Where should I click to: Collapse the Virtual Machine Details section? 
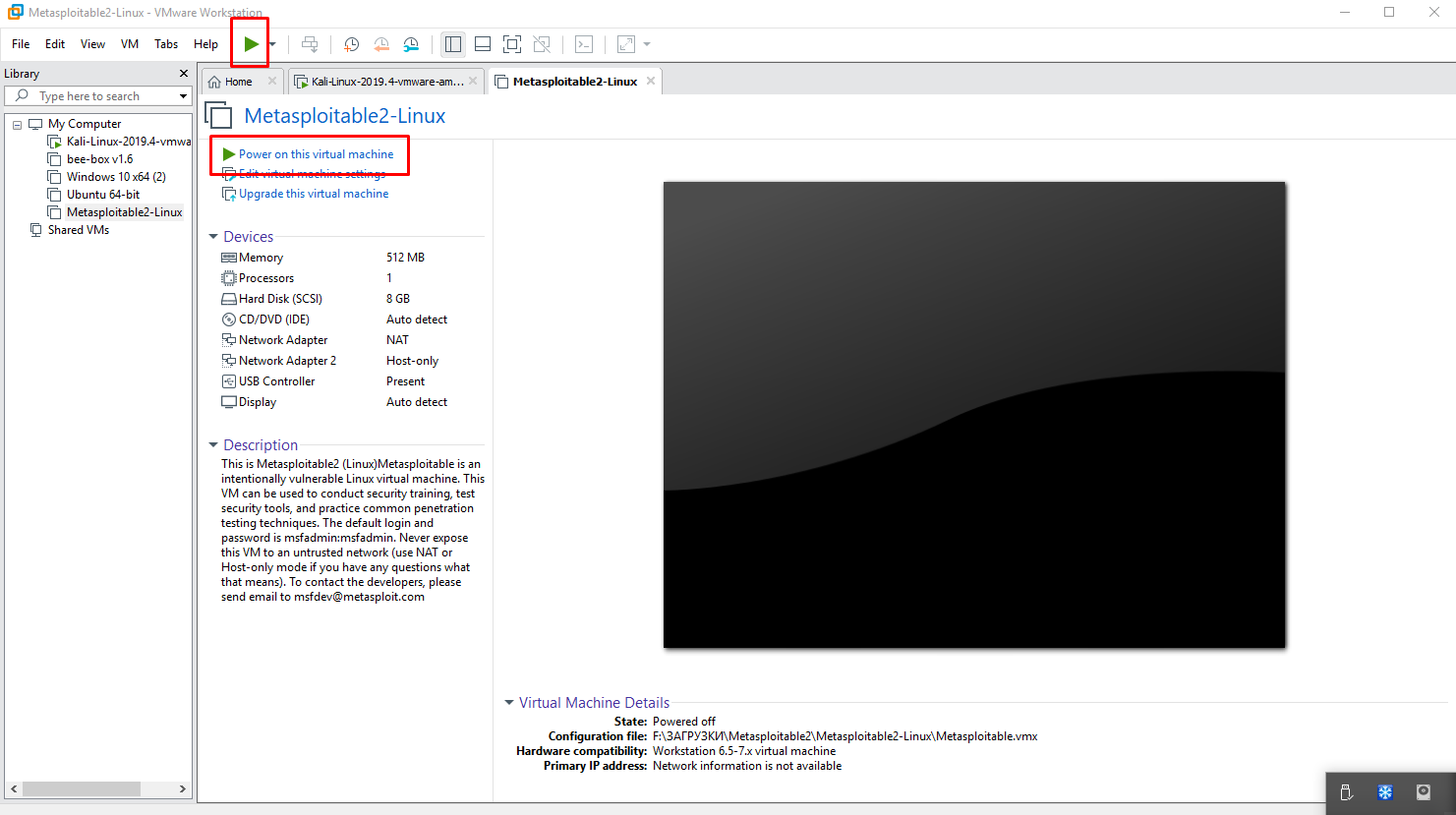pos(509,703)
